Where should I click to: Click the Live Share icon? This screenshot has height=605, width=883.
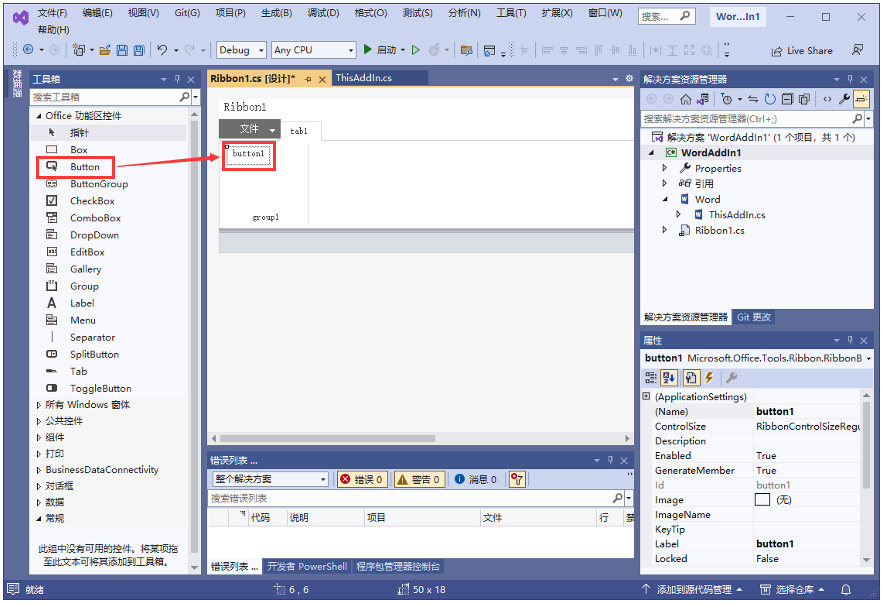tap(776, 51)
